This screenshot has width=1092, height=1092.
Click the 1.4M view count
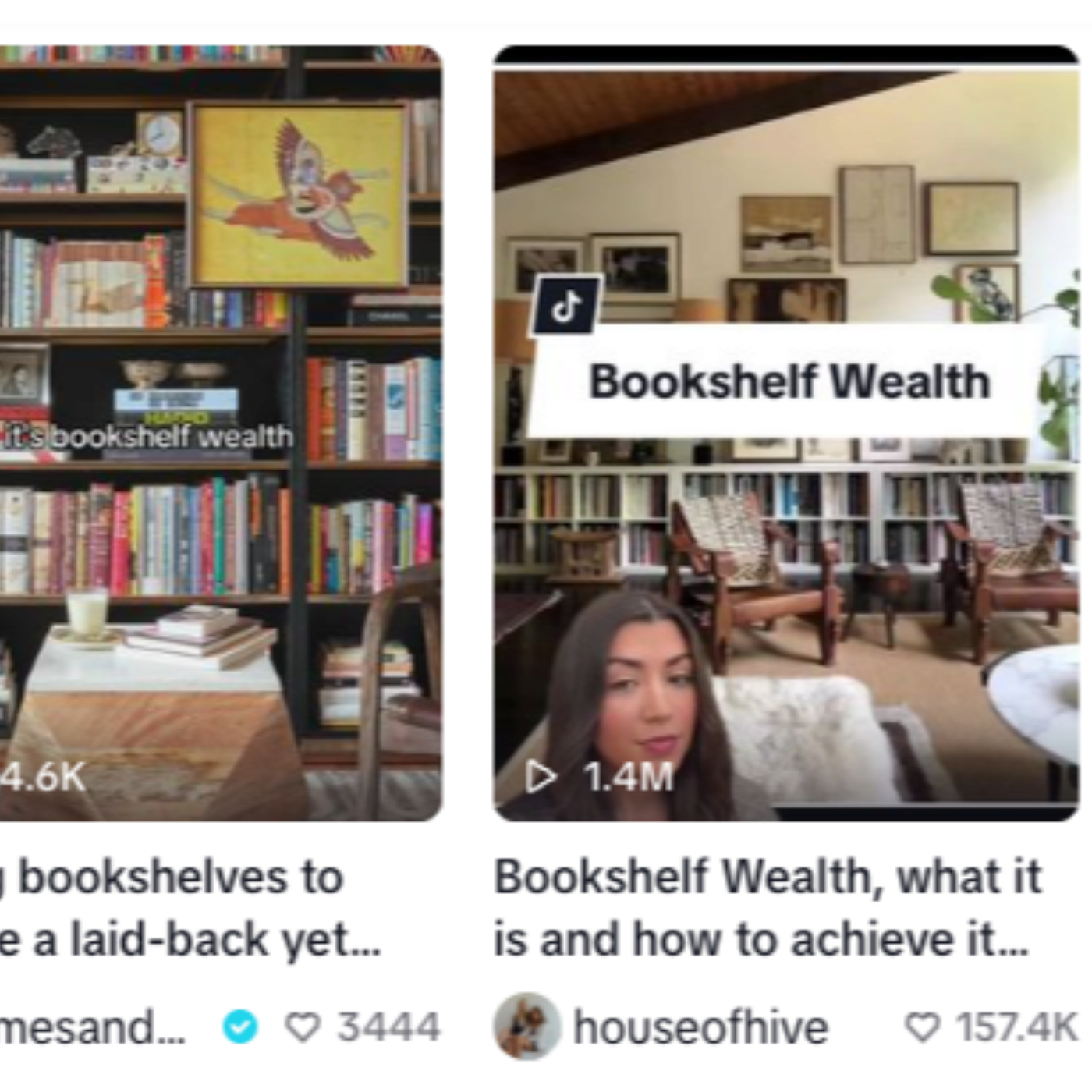coord(629,777)
